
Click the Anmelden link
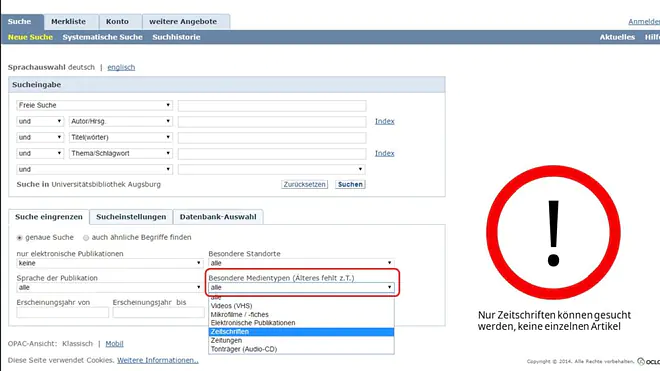pyautogui.click(x=644, y=21)
